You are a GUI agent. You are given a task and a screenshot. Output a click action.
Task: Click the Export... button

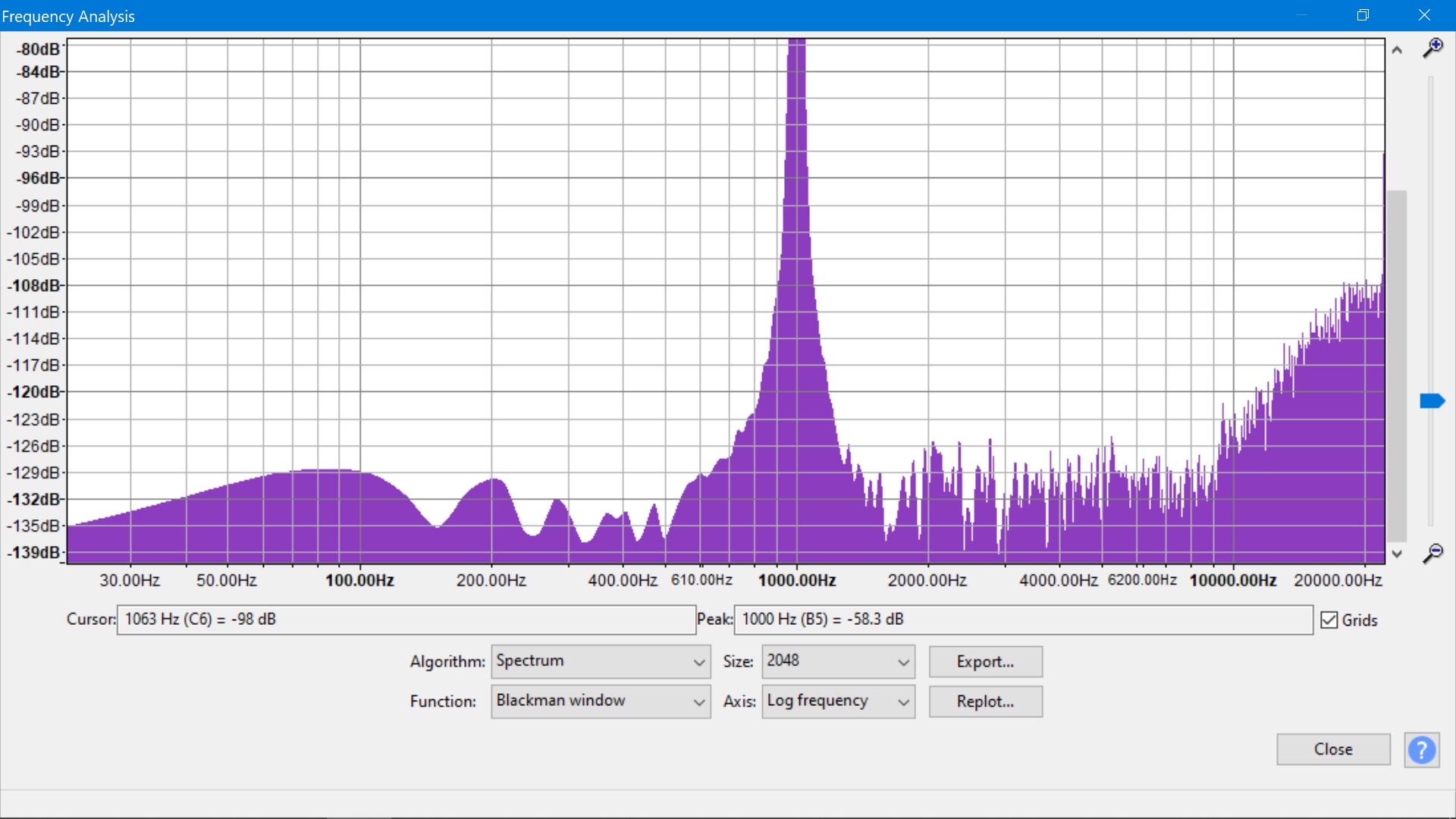985,661
